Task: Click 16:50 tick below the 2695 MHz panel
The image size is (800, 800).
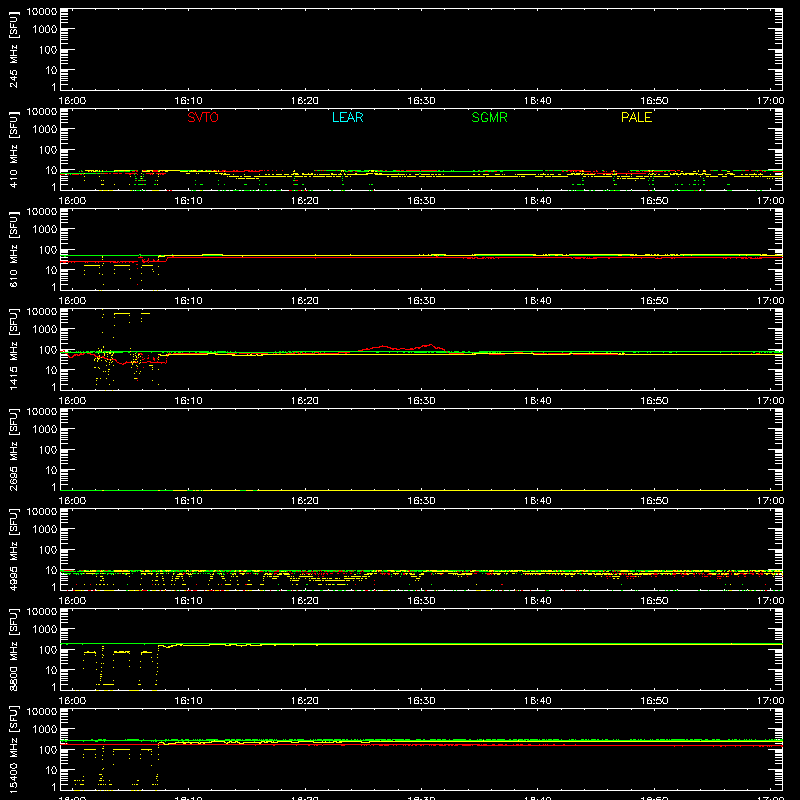Action: [654, 501]
